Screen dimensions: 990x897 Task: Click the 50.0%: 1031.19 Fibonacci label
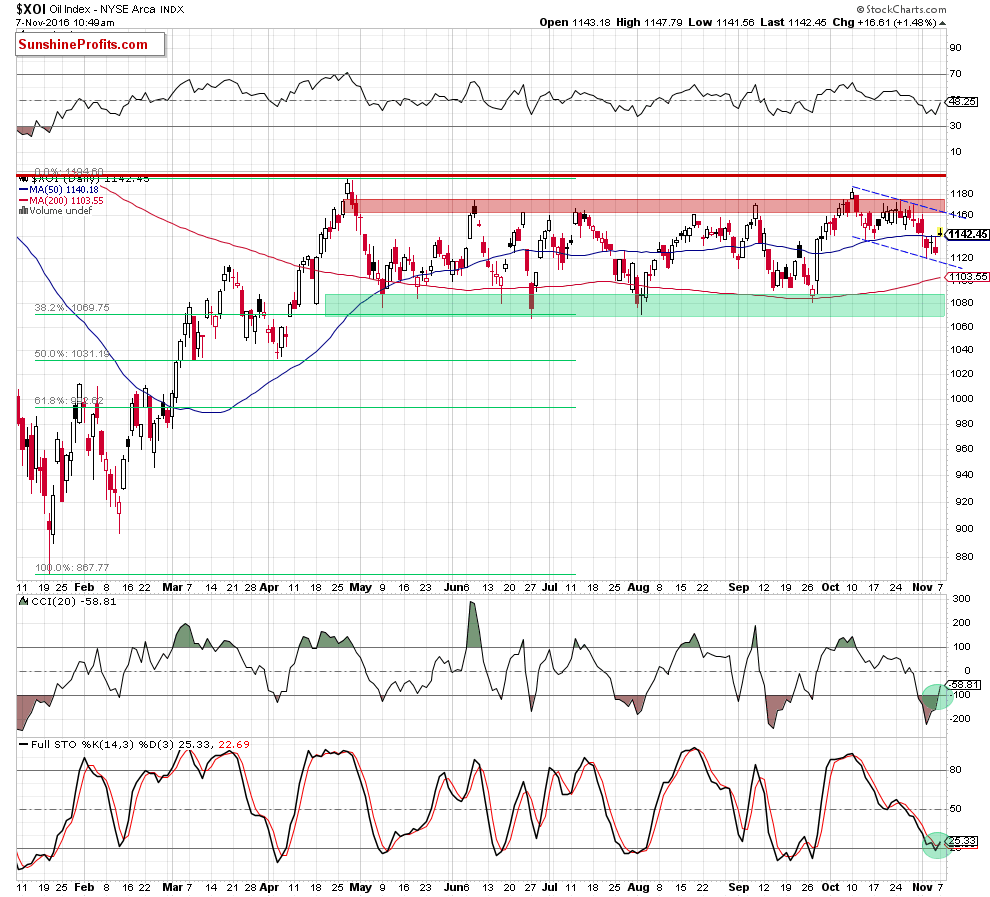pos(72,353)
